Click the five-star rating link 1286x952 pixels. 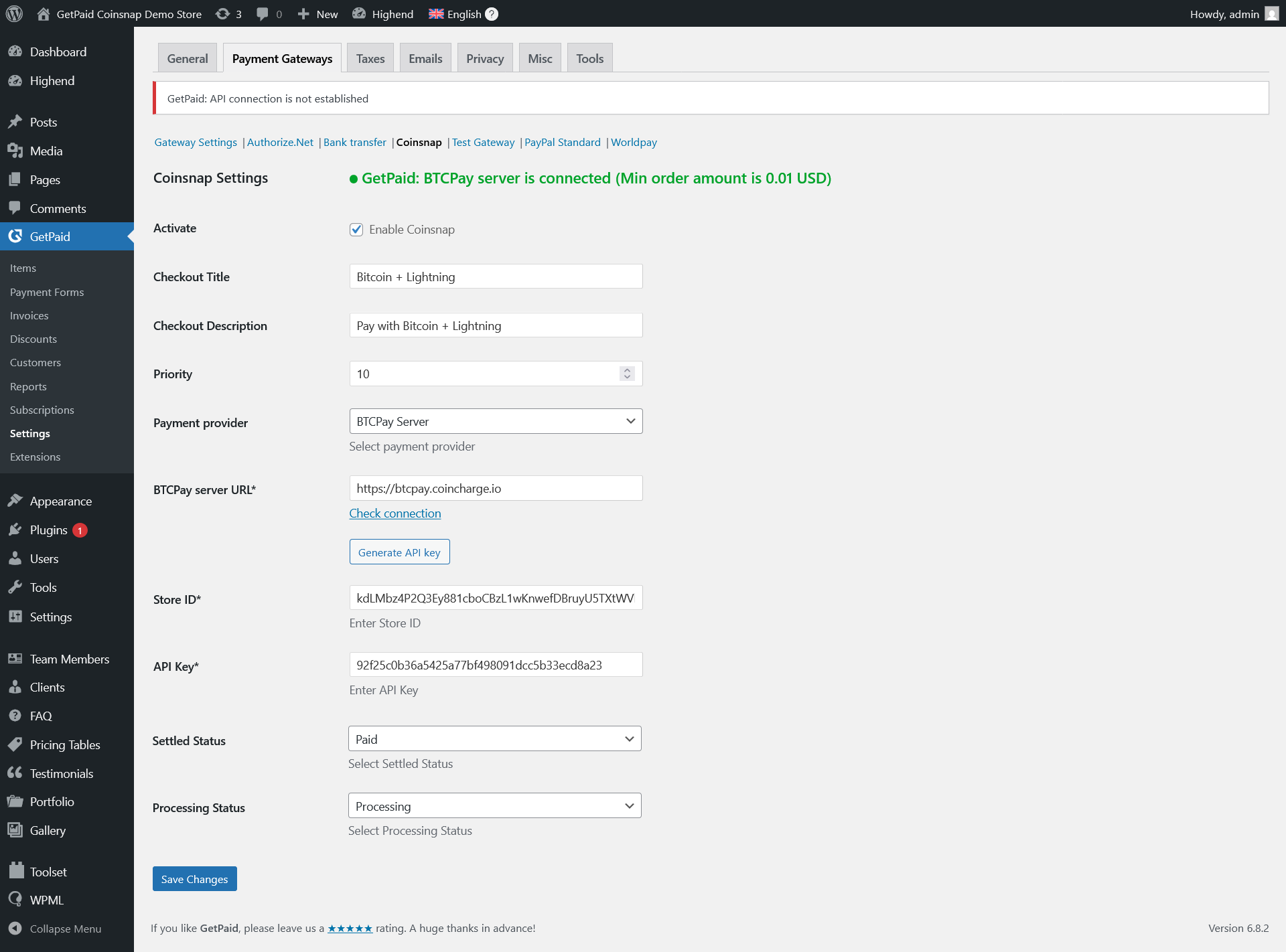point(350,928)
